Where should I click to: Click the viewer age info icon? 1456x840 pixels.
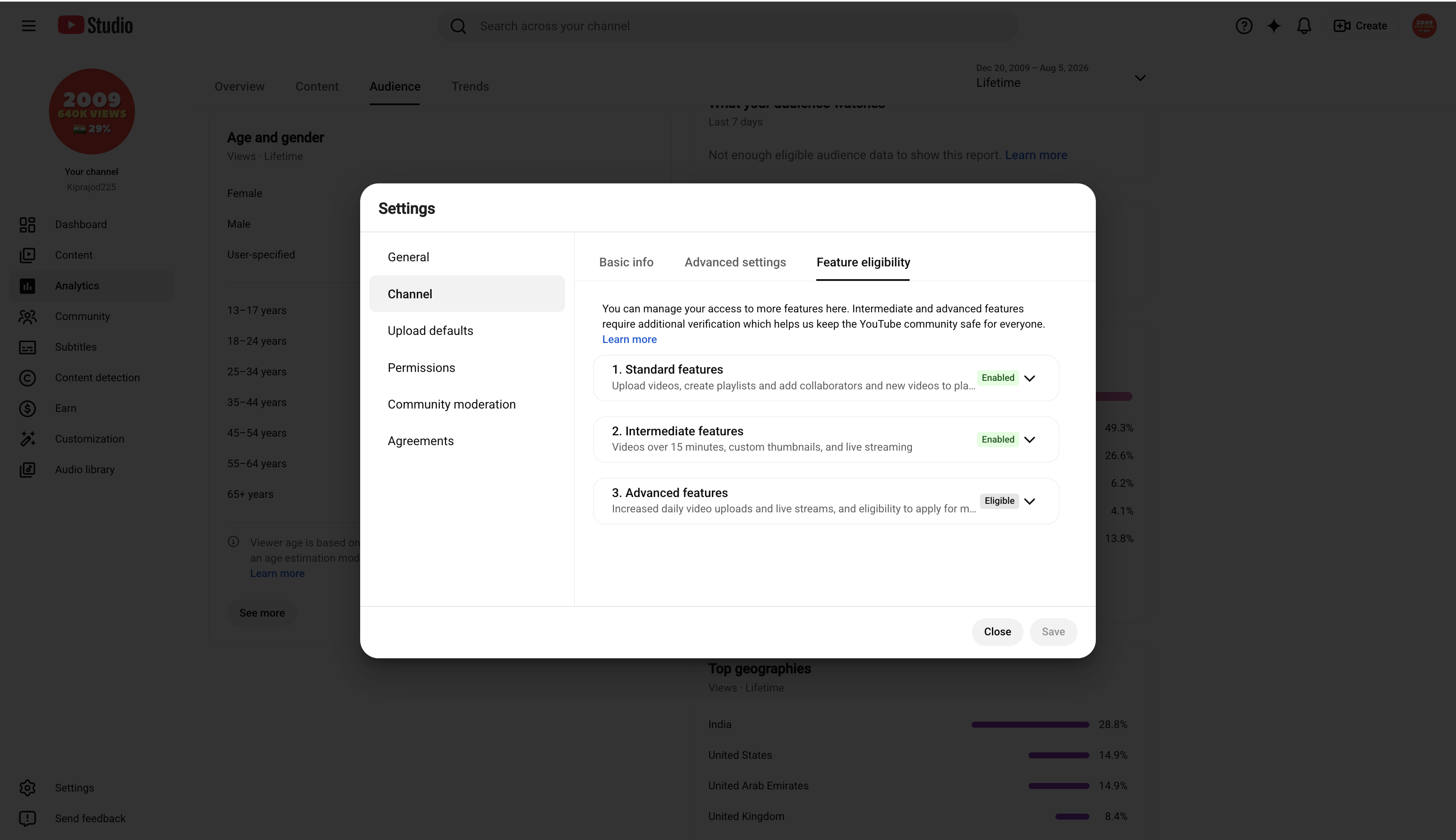(233, 542)
